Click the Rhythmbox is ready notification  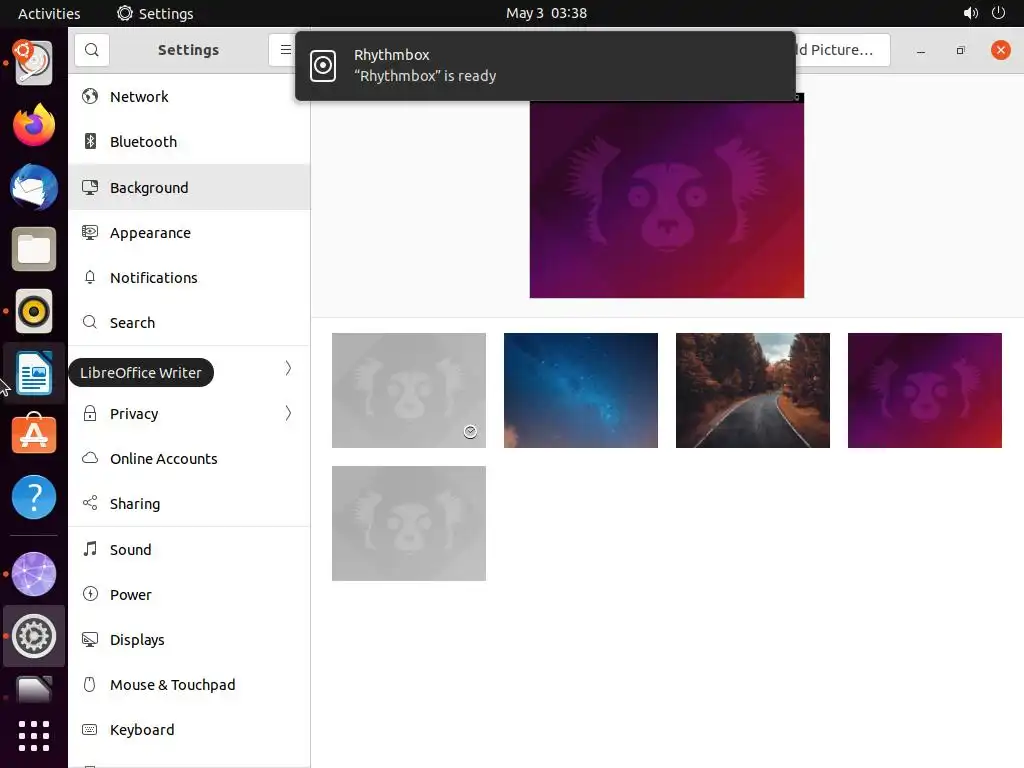pyautogui.click(x=545, y=65)
